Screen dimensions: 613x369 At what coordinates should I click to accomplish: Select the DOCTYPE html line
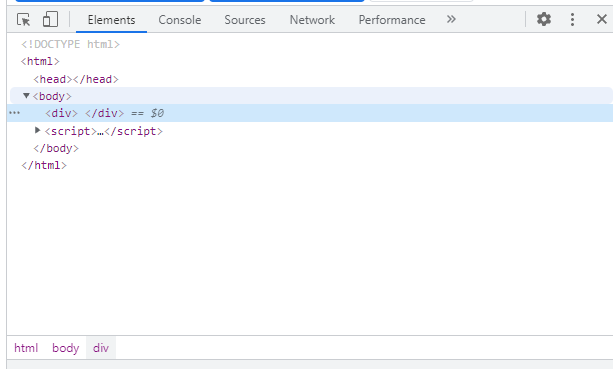(70, 44)
